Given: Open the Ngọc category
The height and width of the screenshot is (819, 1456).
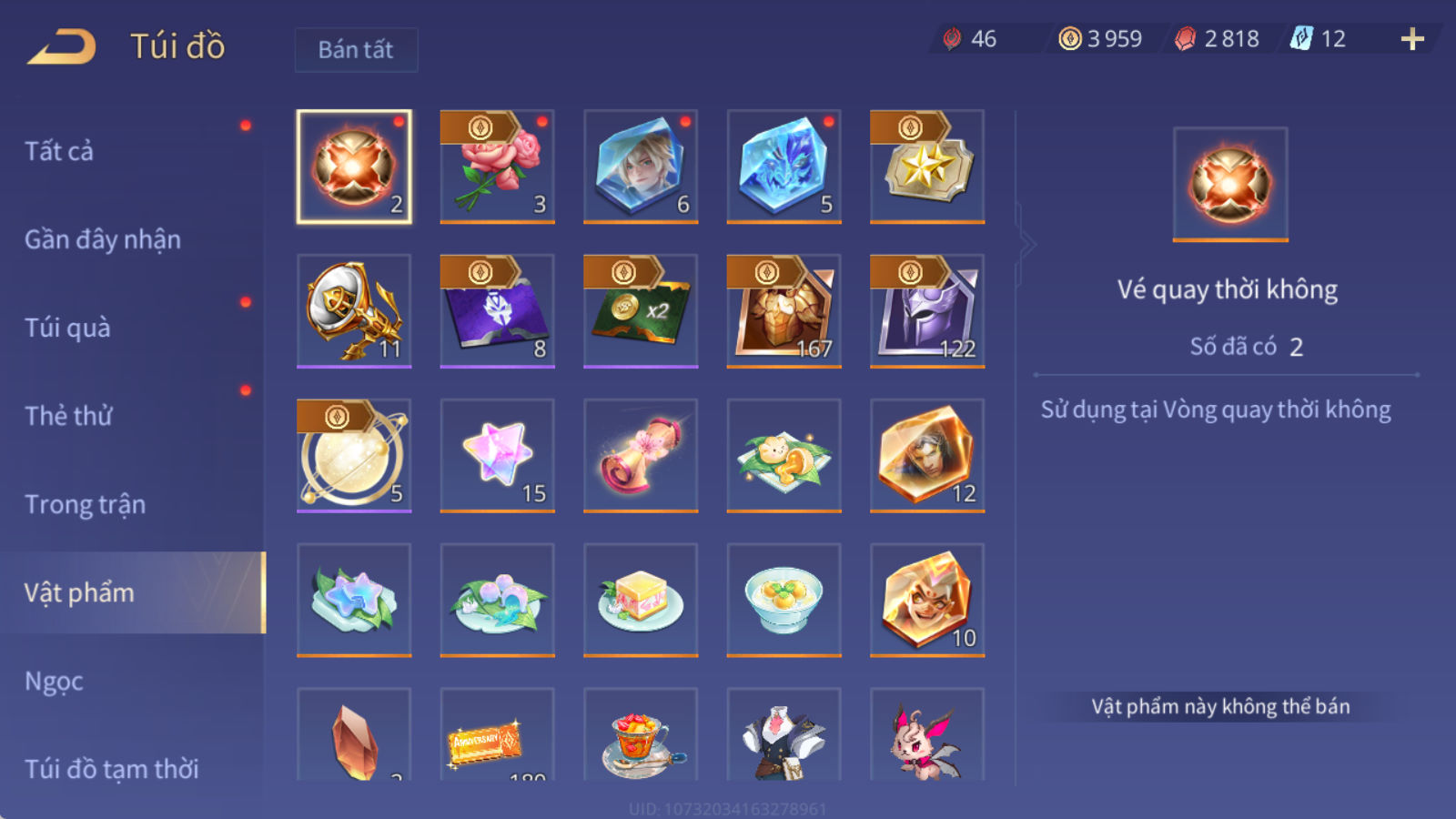Looking at the screenshot, I should tap(54, 681).
